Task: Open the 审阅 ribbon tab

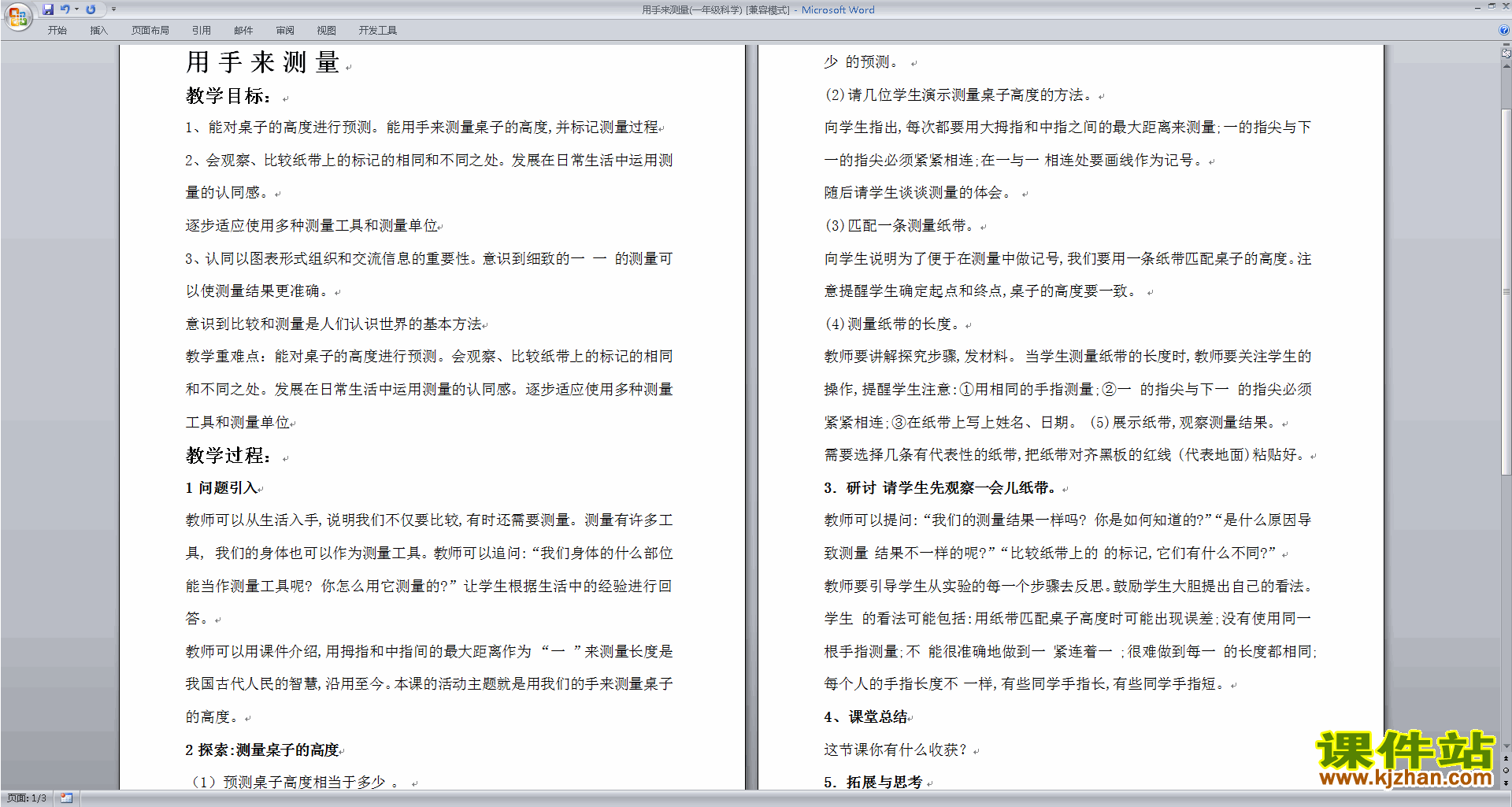Action: [x=285, y=31]
